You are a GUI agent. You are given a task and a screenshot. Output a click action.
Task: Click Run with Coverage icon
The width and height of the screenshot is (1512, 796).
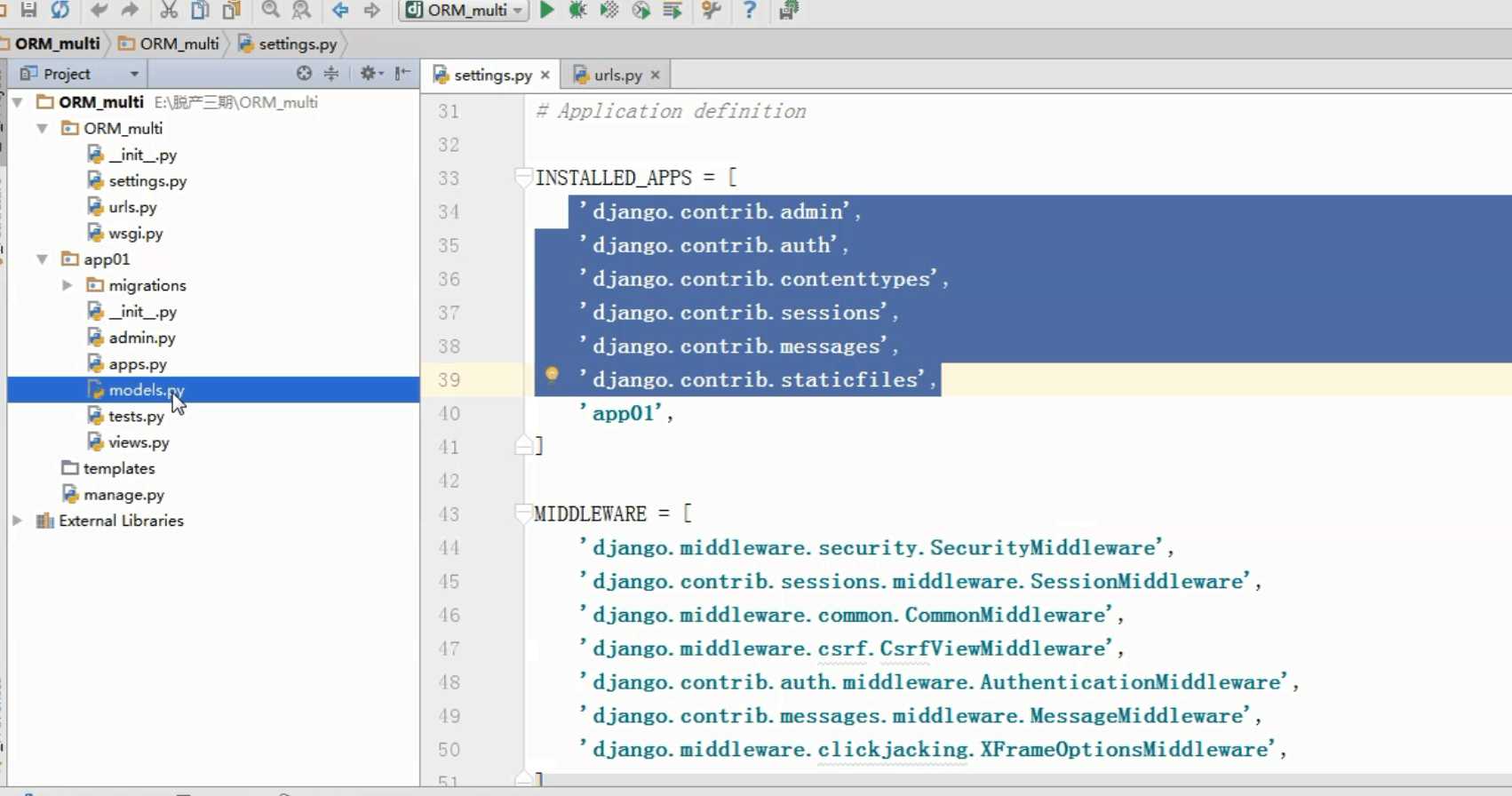(609, 10)
